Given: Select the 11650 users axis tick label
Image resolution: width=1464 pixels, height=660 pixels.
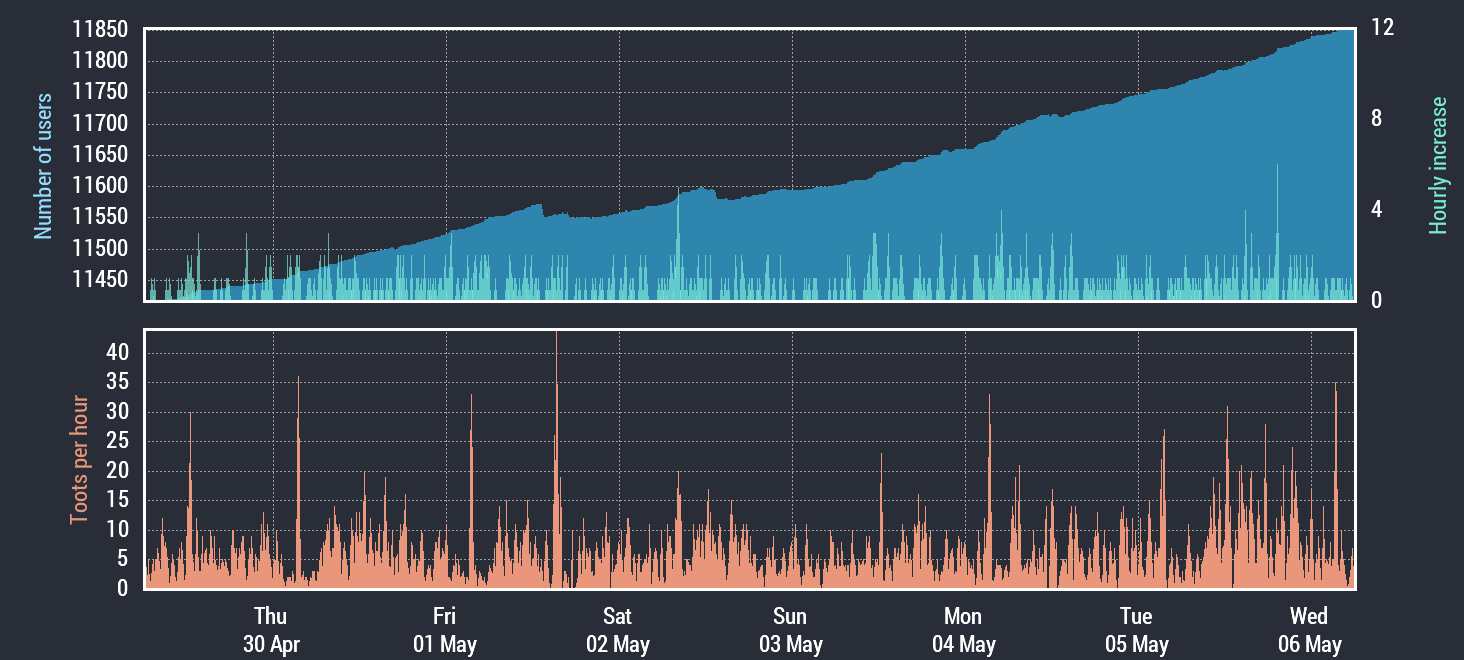Looking at the screenshot, I should point(100,155).
